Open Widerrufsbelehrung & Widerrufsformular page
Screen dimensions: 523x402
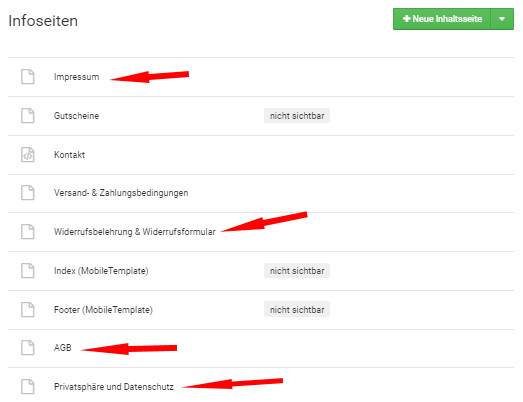click(135, 232)
